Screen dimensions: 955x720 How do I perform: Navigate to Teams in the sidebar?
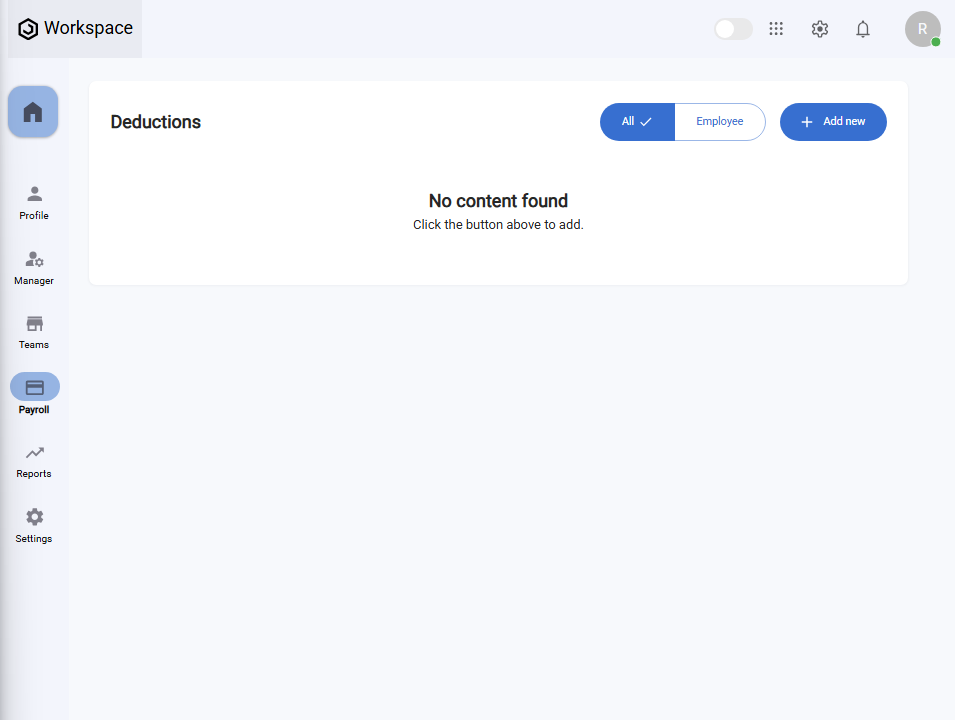tap(34, 331)
